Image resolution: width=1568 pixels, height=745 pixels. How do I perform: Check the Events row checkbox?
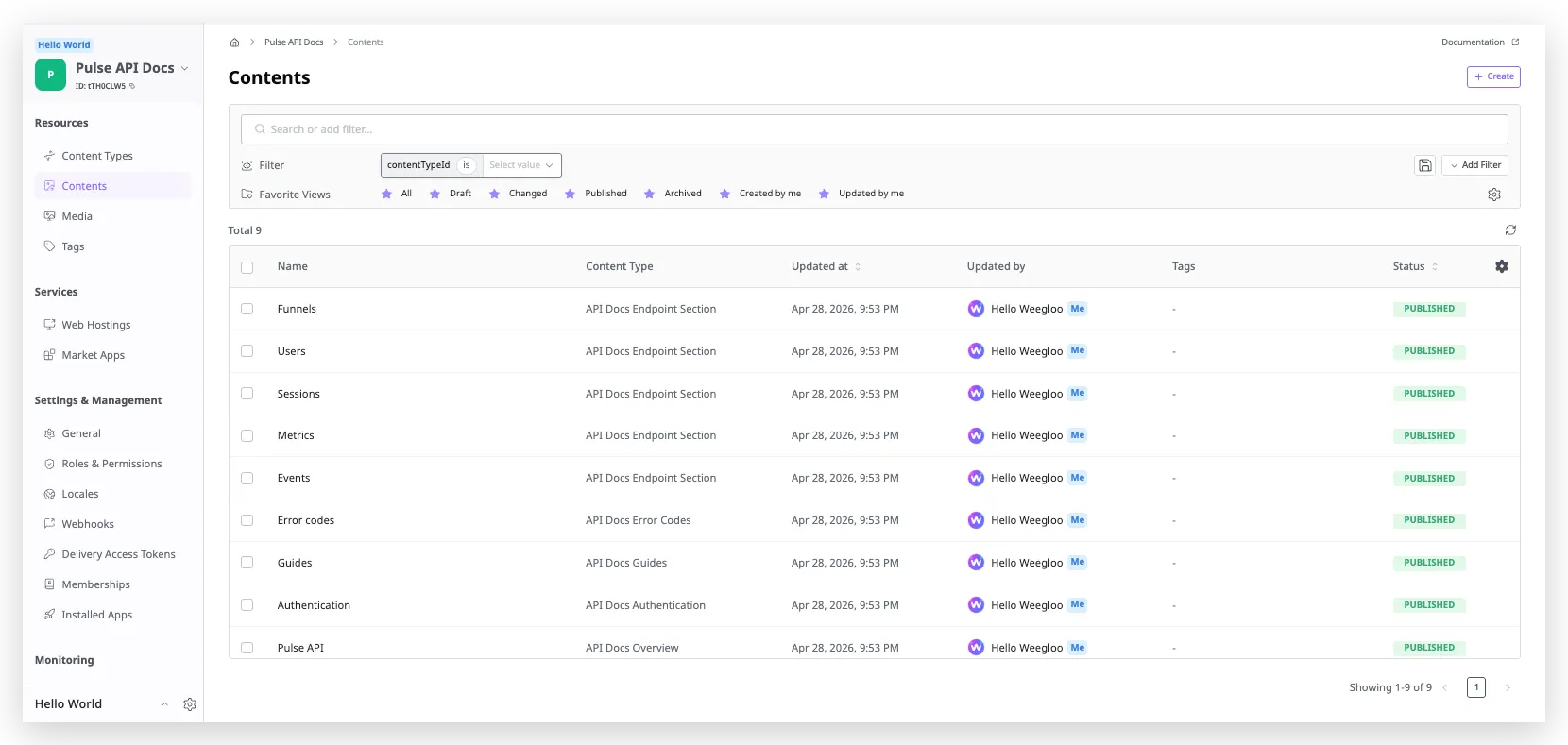247,478
